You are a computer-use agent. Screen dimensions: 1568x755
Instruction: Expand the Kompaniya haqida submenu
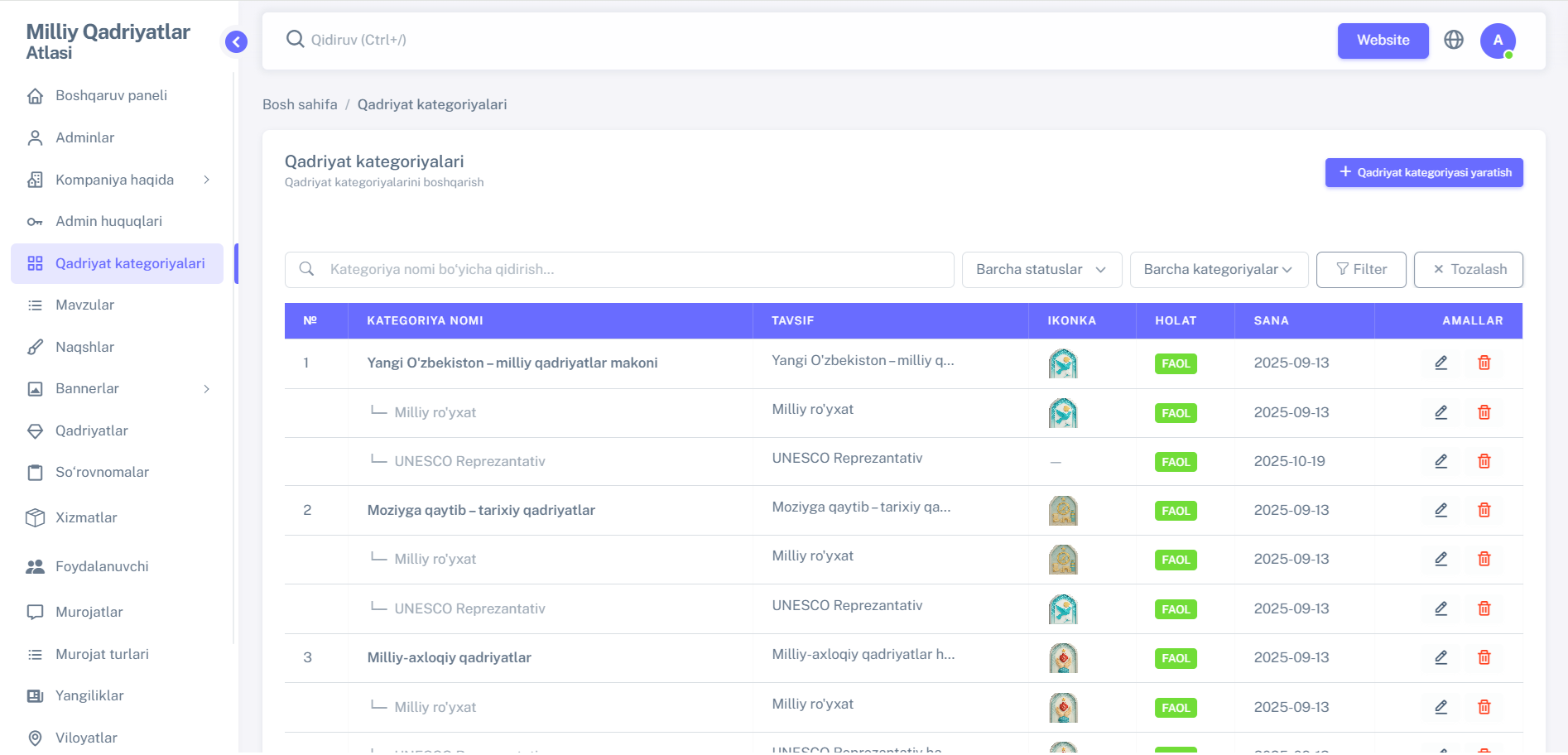coord(206,180)
